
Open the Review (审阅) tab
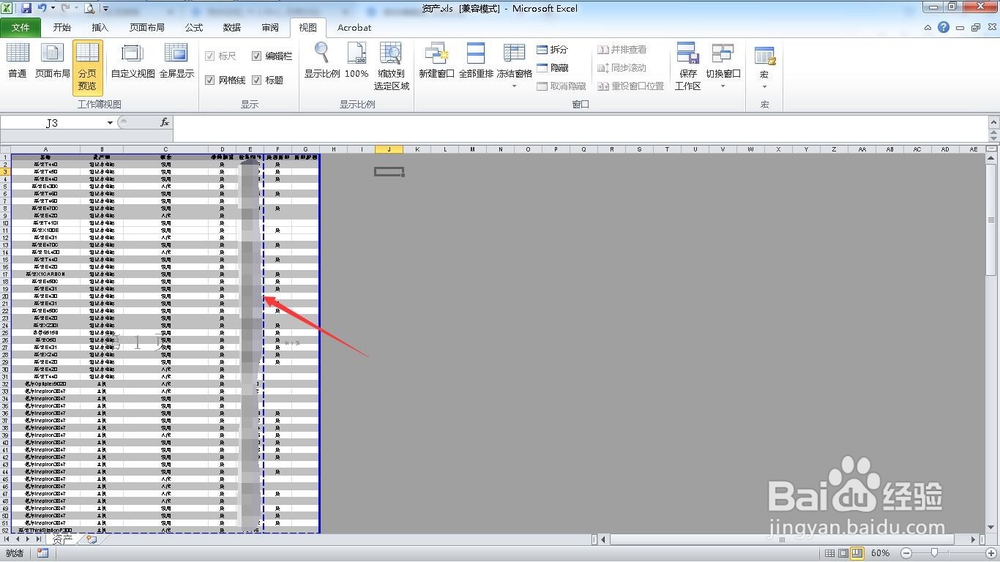[270, 27]
